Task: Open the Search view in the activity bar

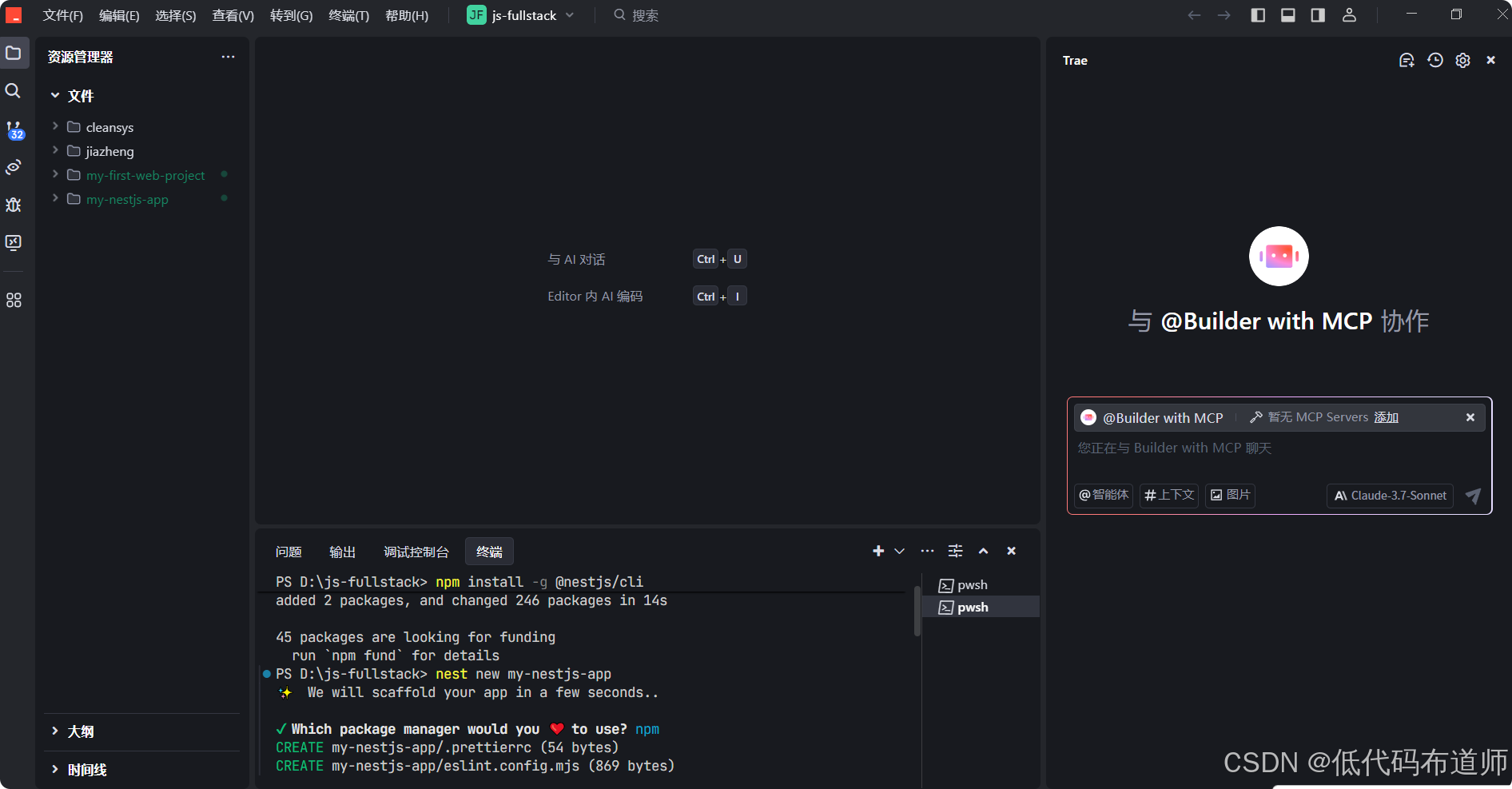Action: click(x=14, y=91)
